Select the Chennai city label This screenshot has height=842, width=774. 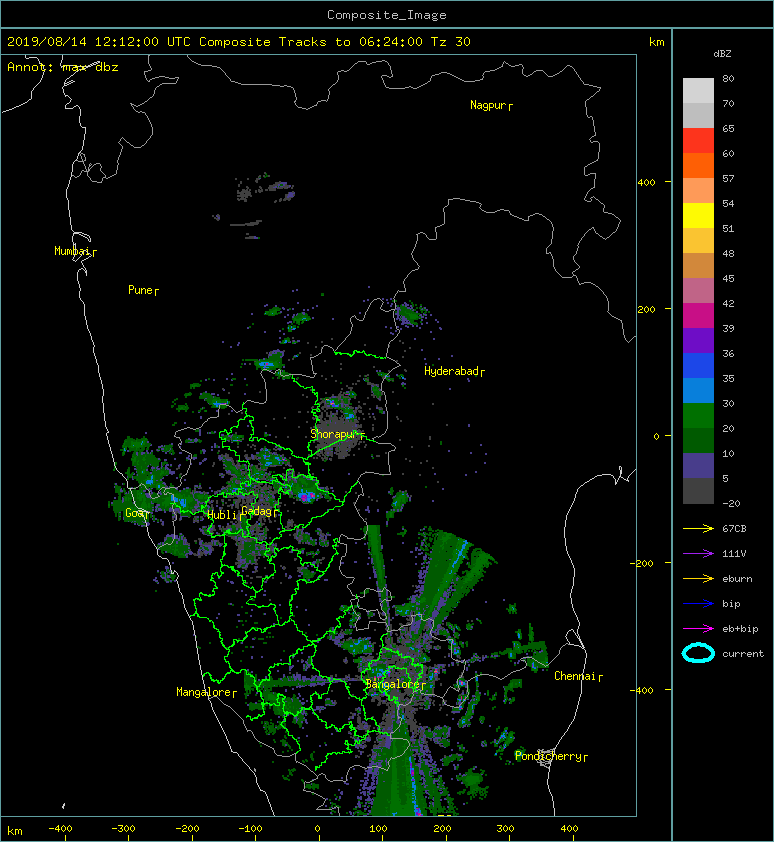[576, 676]
